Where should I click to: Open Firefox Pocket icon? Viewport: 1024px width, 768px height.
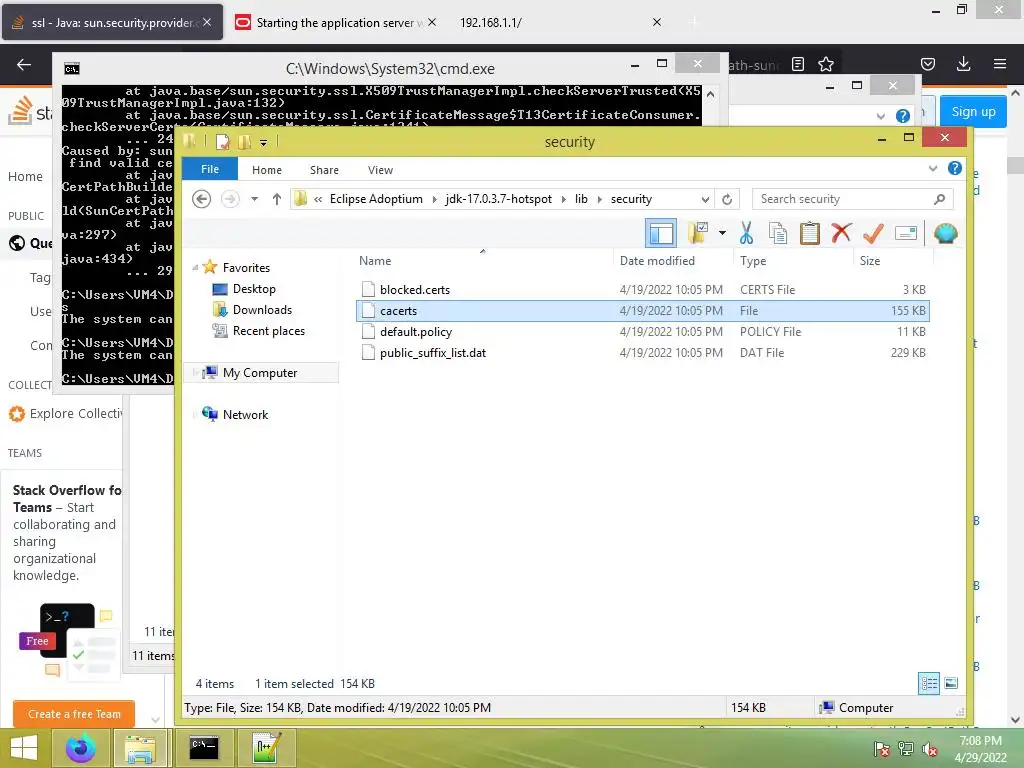928,64
